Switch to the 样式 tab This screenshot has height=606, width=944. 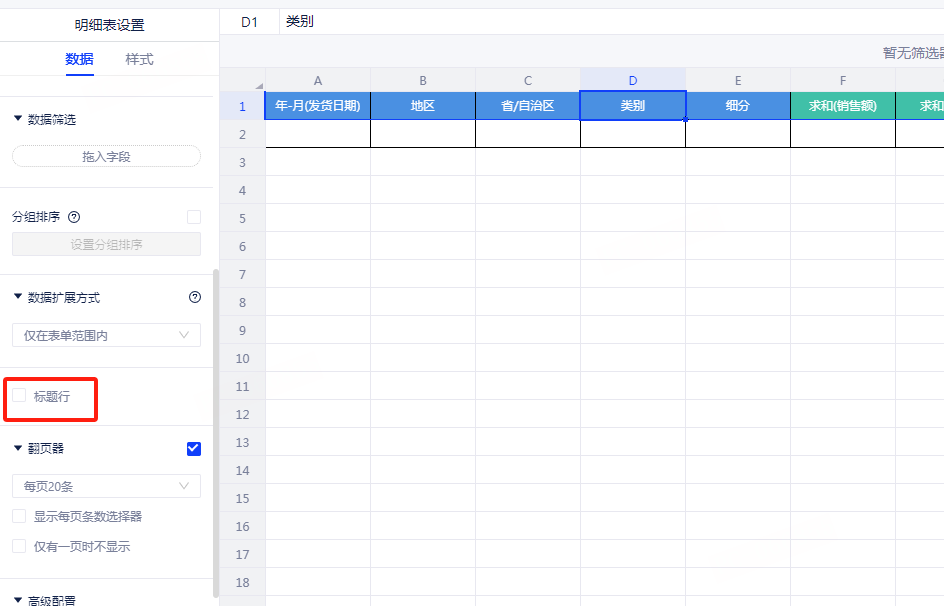click(x=139, y=59)
